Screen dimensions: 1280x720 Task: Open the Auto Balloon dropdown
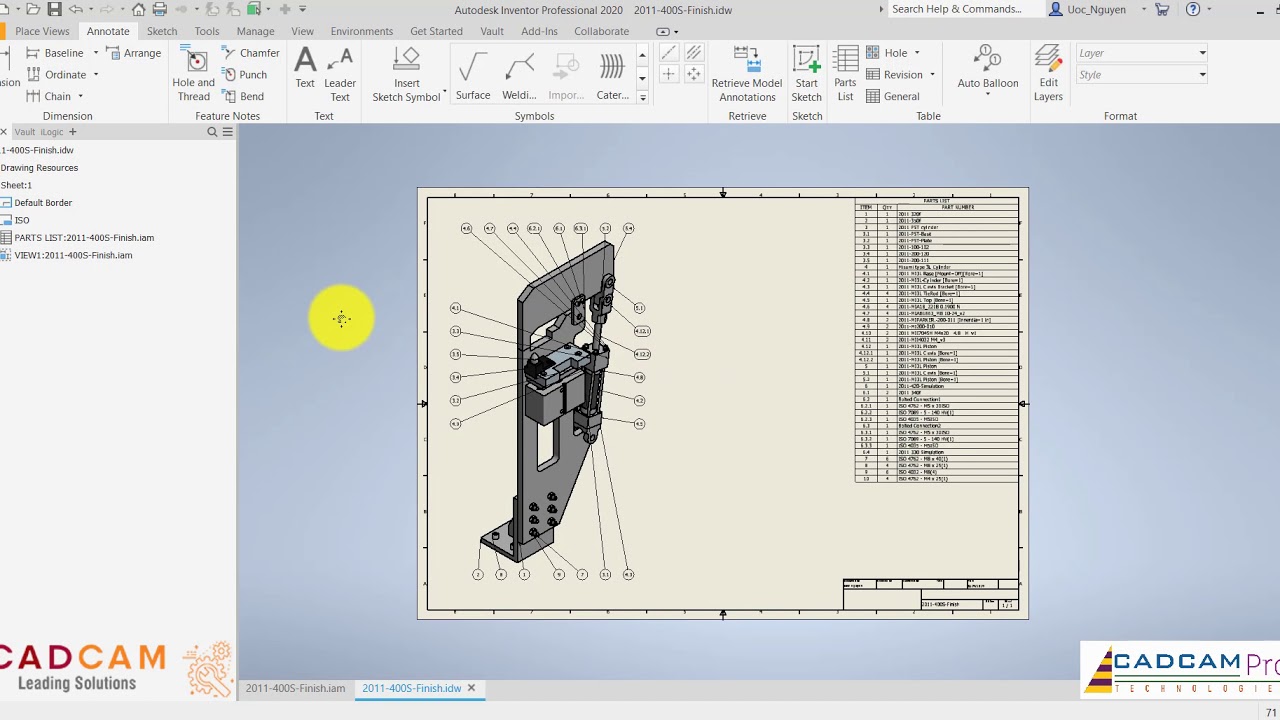[x=988, y=95]
